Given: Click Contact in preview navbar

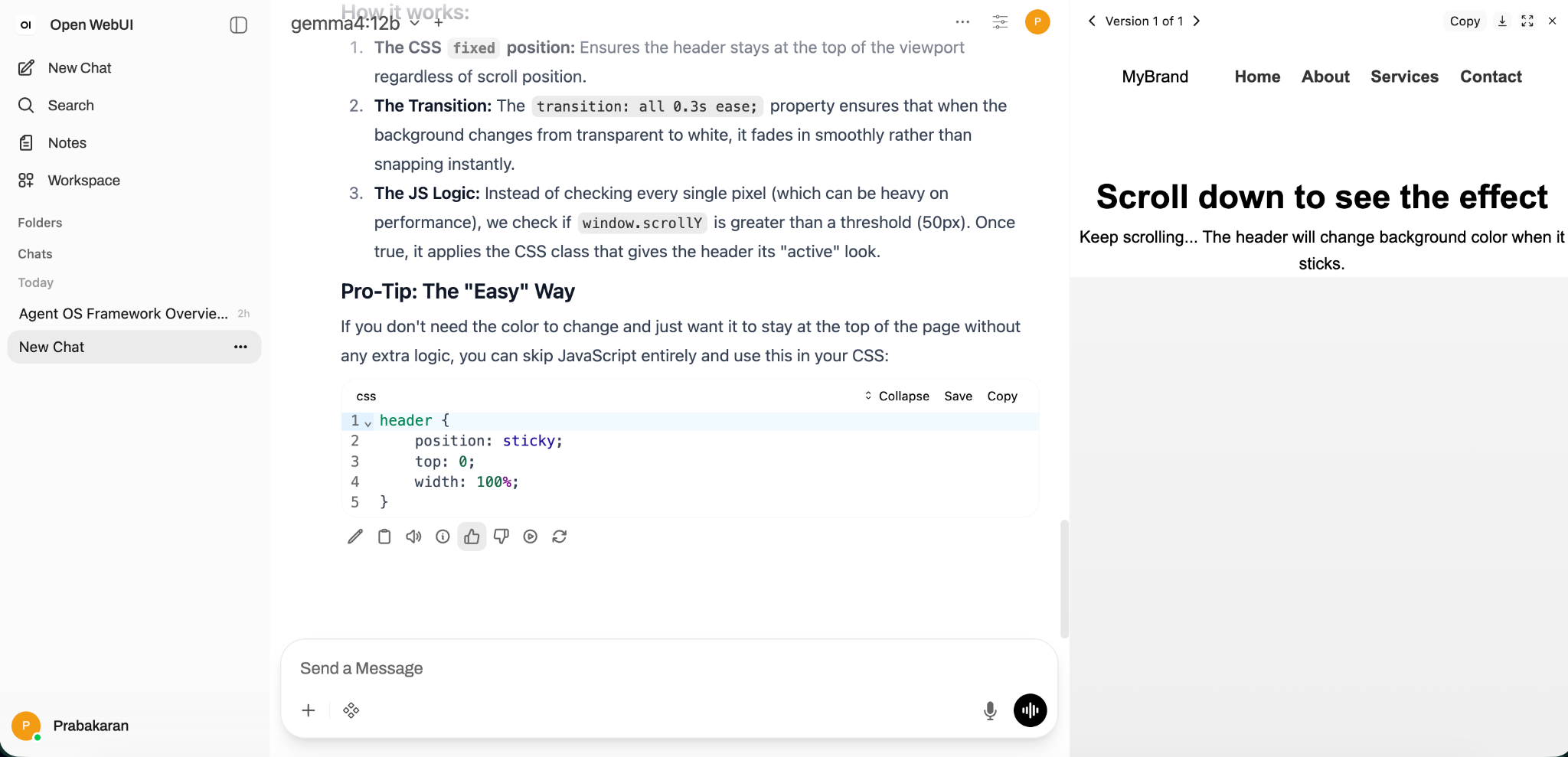Looking at the screenshot, I should [1491, 77].
